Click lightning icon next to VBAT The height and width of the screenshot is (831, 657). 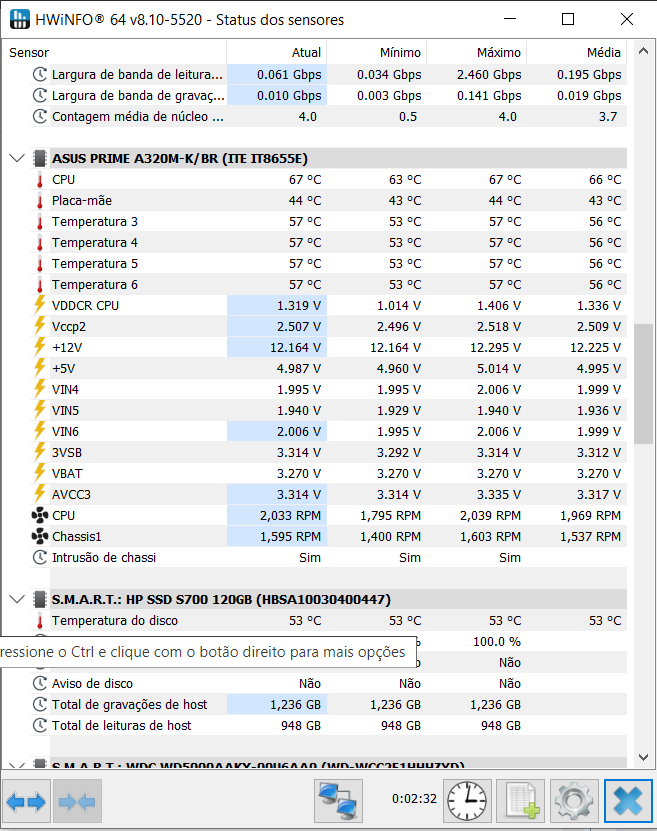[40, 473]
